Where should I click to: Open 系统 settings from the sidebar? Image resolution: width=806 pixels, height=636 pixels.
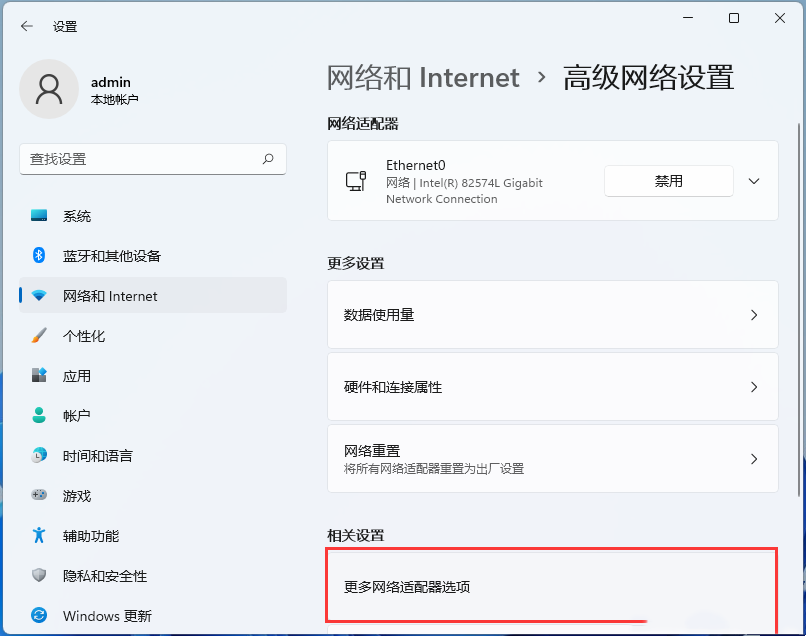coord(40,215)
